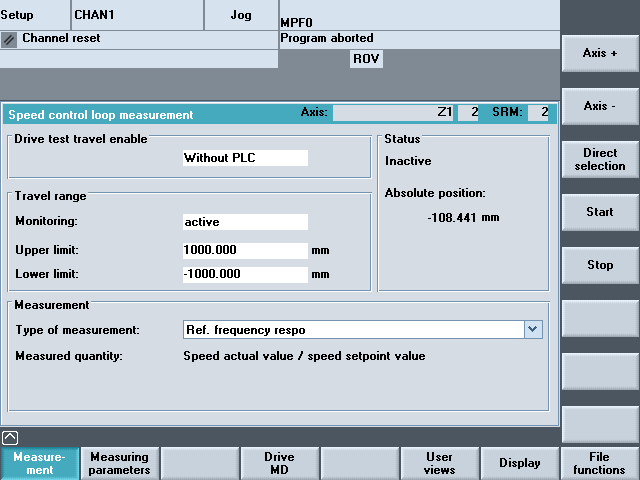Click the Channel reset text
The height and width of the screenshot is (480, 640).
(x=61, y=38)
